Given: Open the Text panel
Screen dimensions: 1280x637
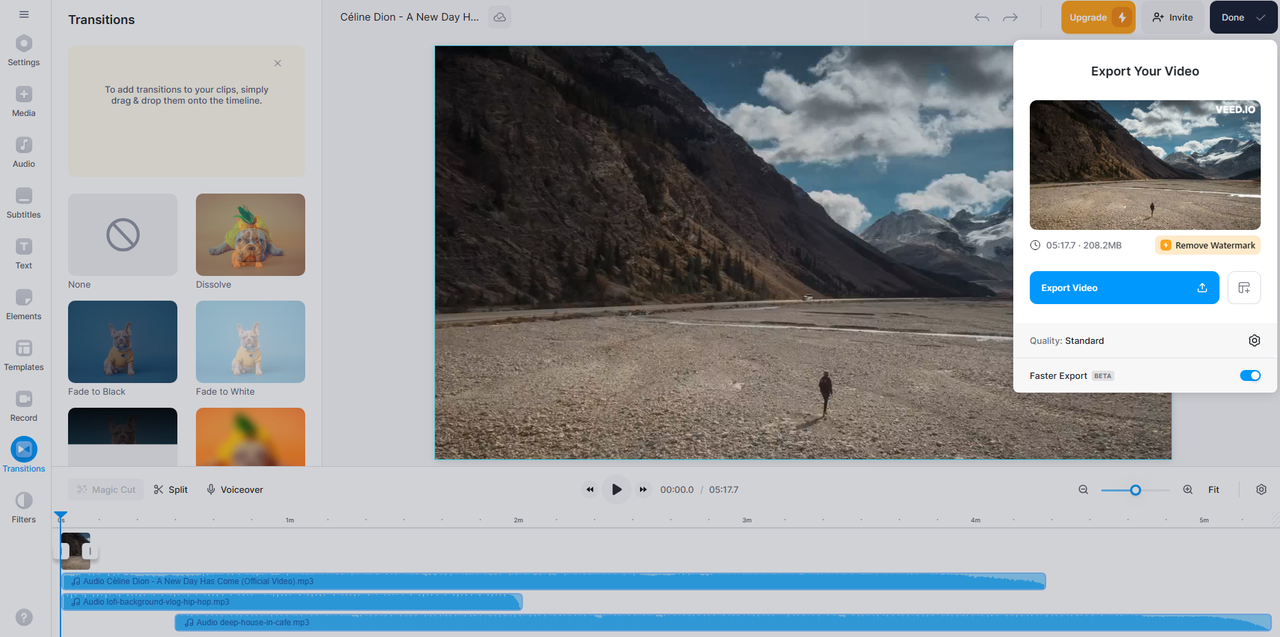Looking at the screenshot, I should [24, 254].
